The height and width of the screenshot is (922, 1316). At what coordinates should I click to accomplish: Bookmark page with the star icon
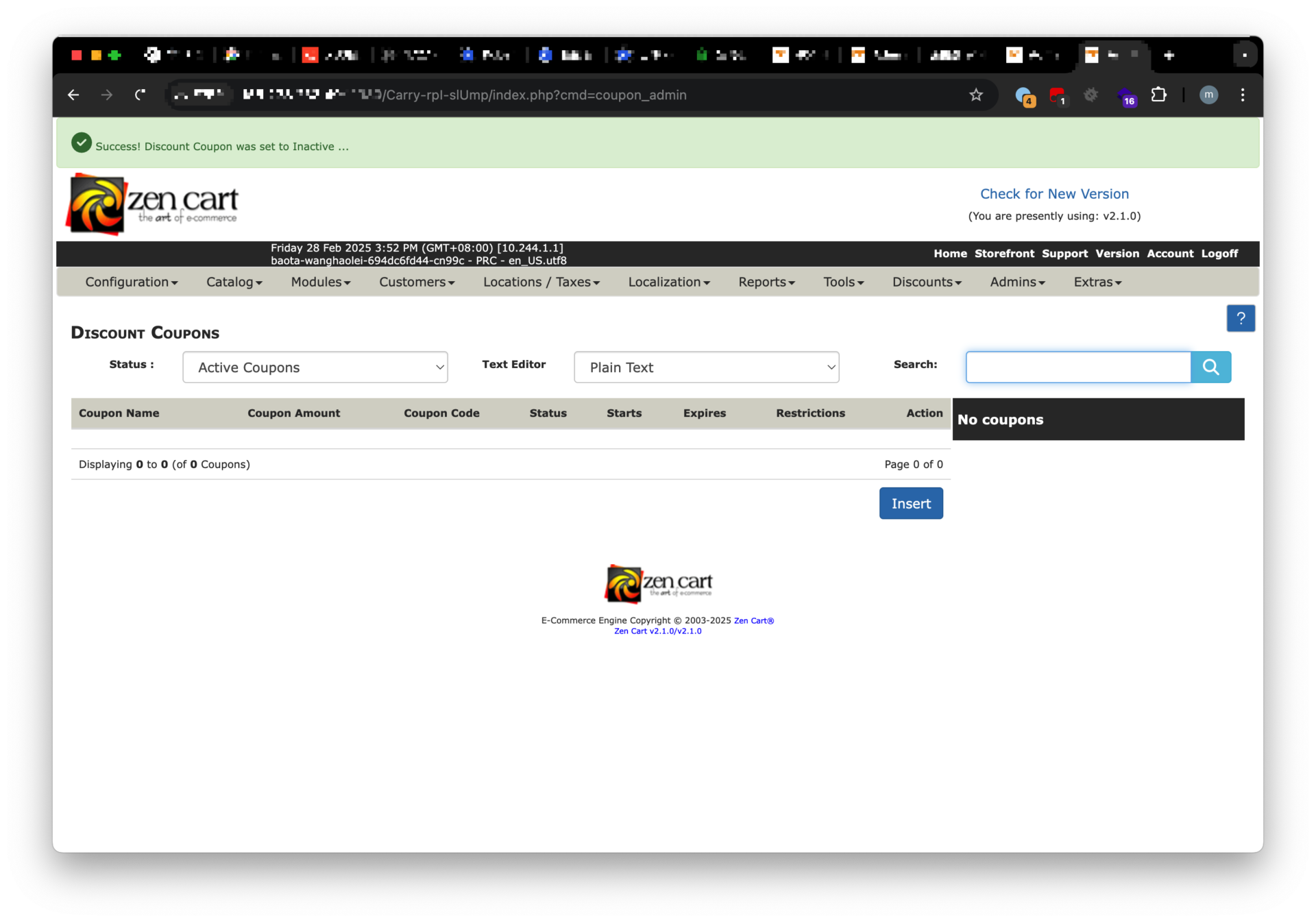[x=975, y=95]
